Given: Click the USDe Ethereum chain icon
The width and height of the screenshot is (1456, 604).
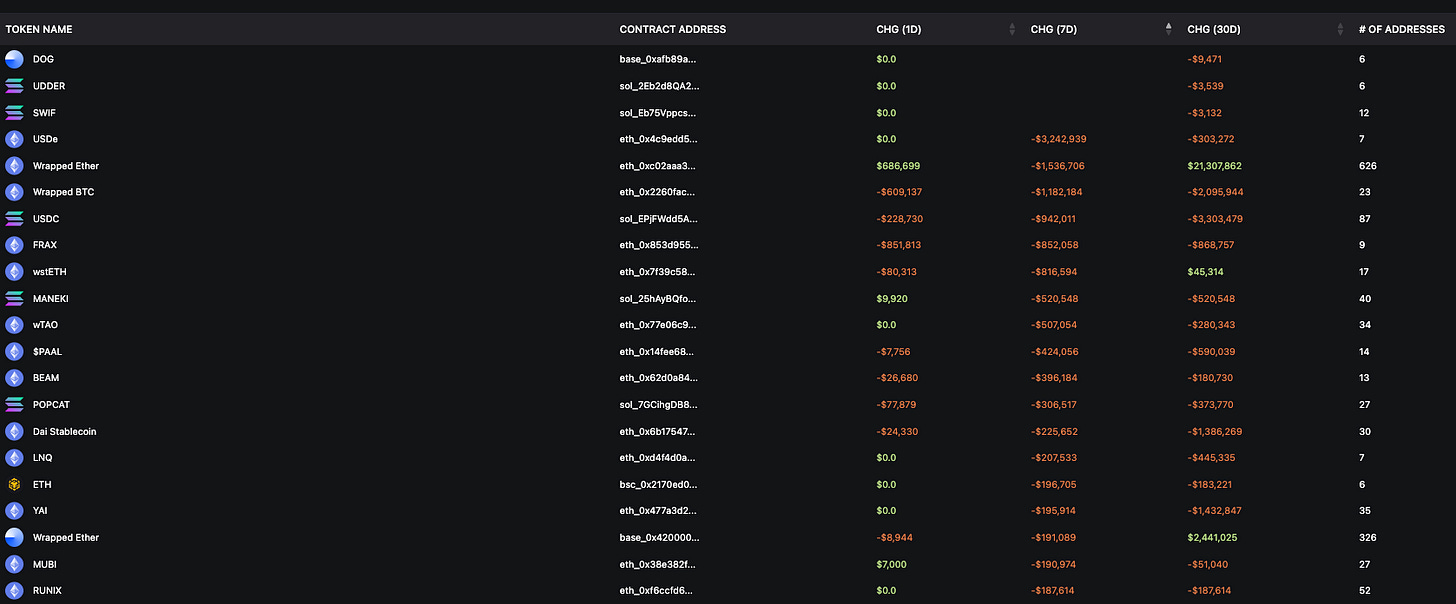Looking at the screenshot, I should (x=14, y=139).
